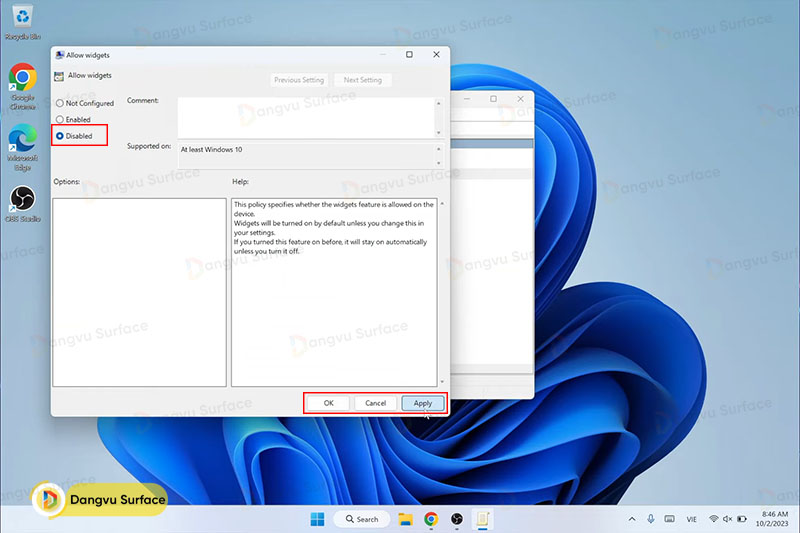Click the microphone tray icon
This screenshot has width=800, height=533.
(x=651, y=519)
